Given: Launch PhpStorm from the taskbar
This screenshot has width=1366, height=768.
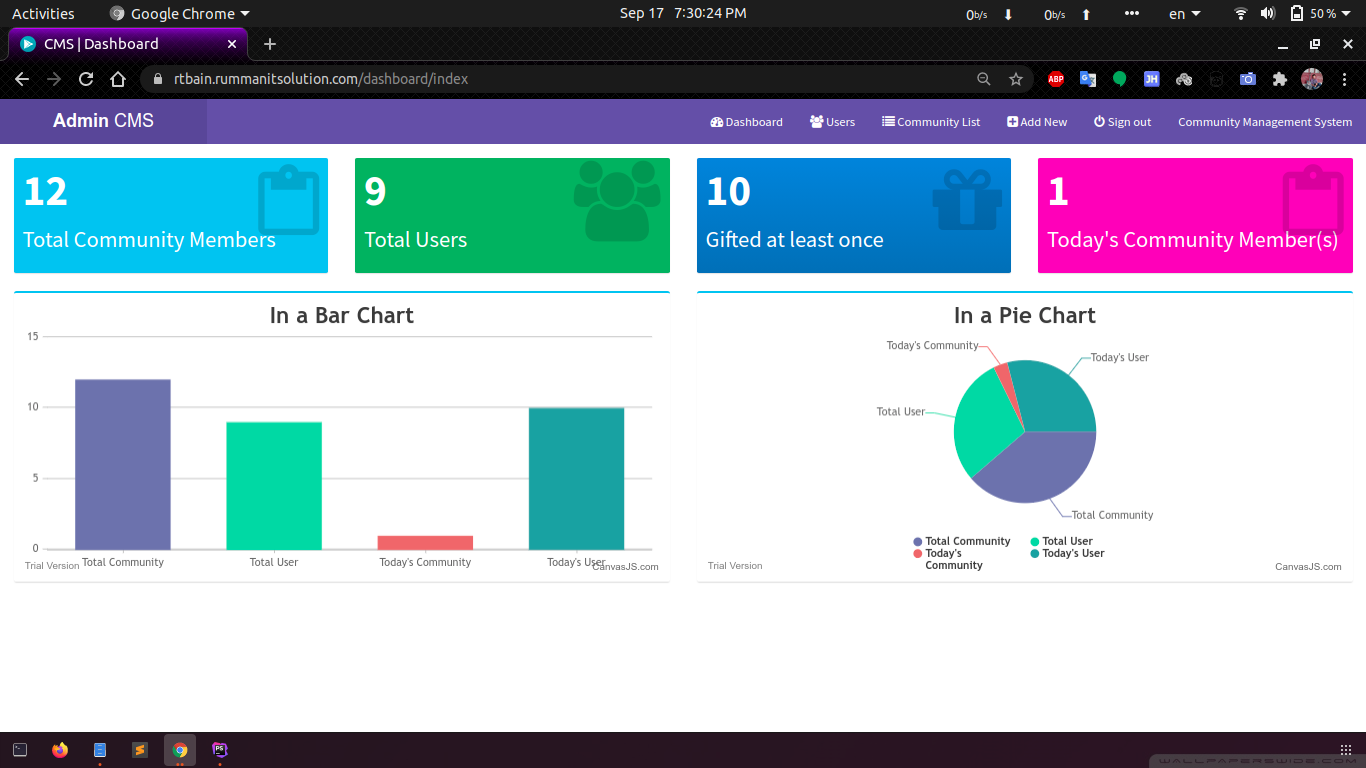Looking at the screenshot, I should [220, 749].
